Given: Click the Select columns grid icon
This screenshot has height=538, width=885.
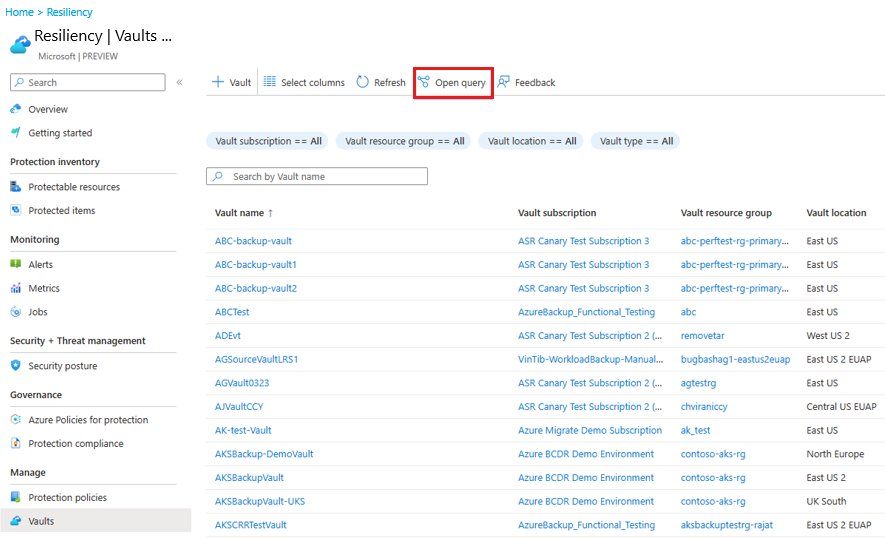Looking at the screenshot, I should click(x=270, y=82).
